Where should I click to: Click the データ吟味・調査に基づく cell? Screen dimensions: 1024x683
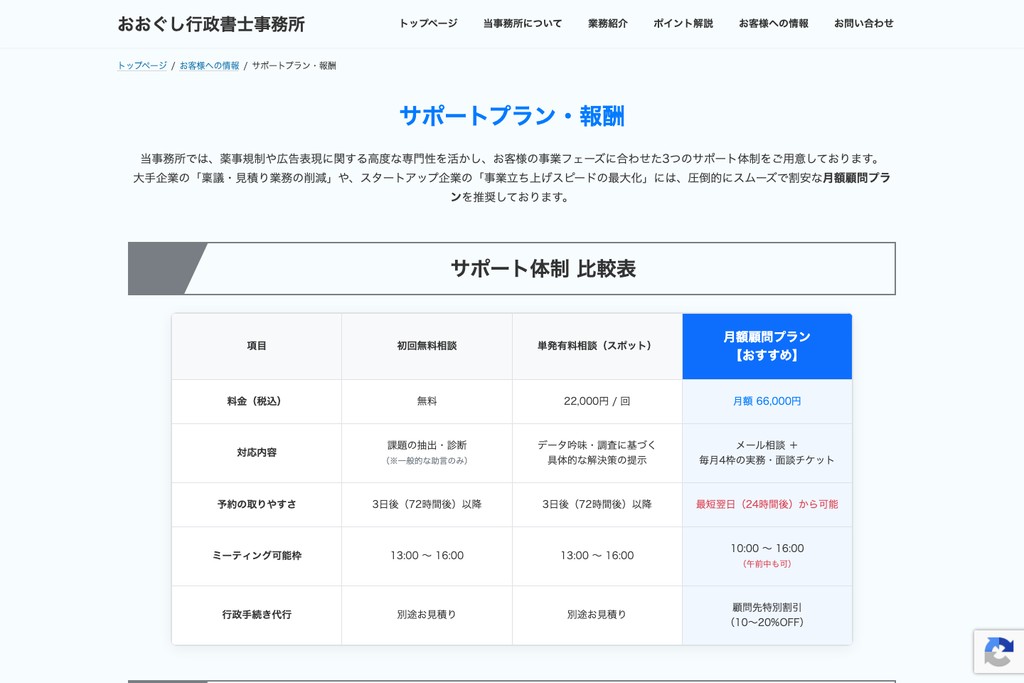[x=597, y=453]
